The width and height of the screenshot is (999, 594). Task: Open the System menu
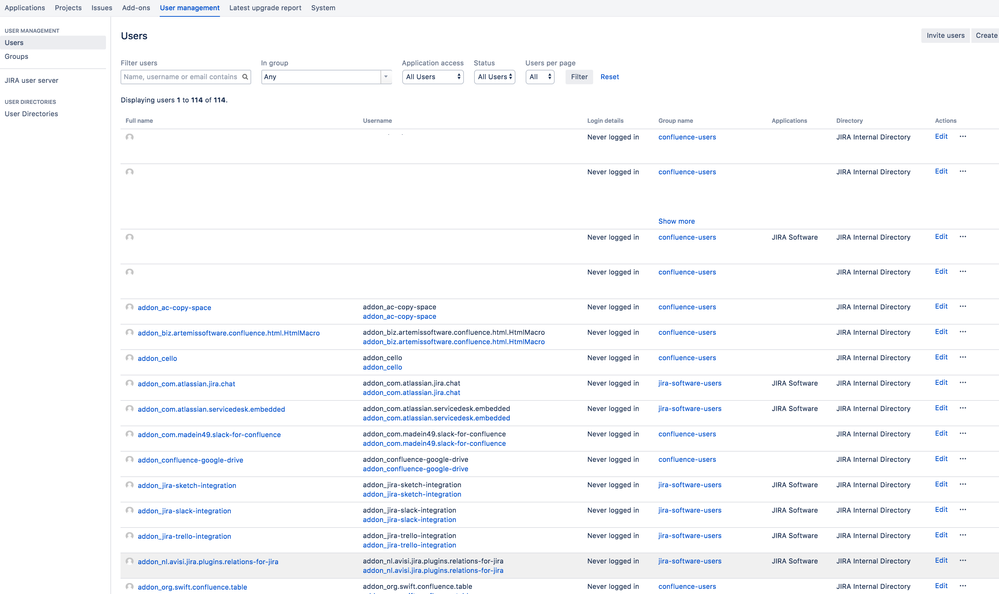[322, 7]
